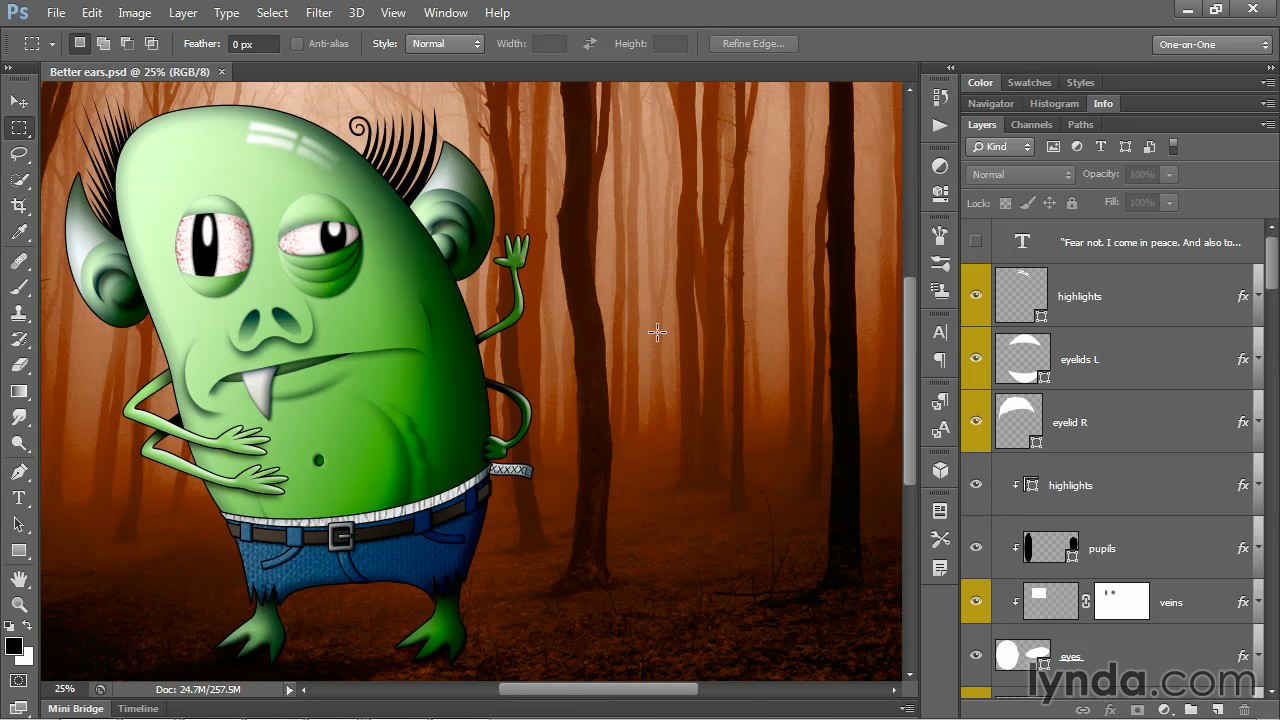
Task: Select the Eyedropper tool
Action: 19,233
